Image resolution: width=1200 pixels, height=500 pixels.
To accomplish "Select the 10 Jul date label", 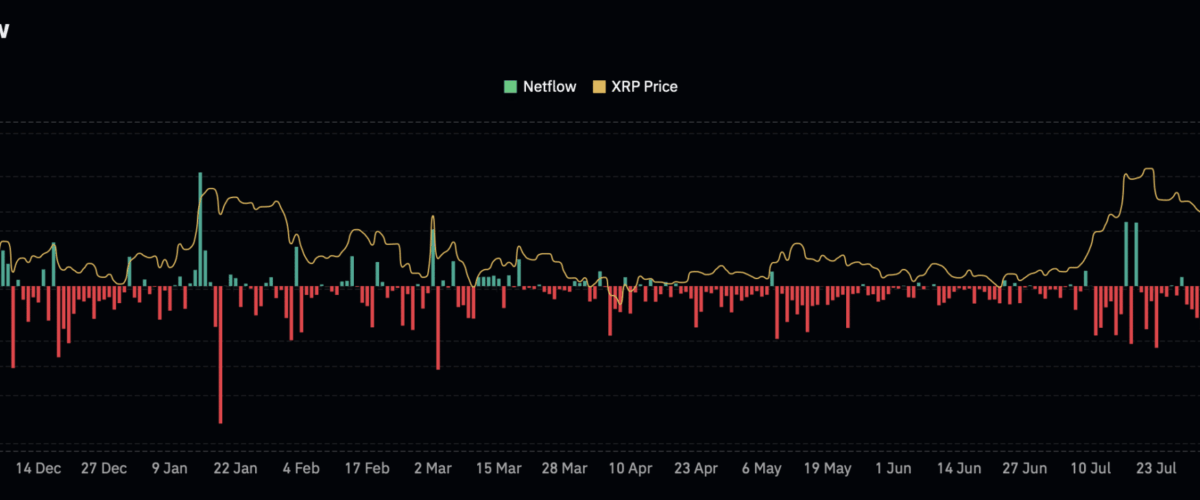I will coord(1091,468).
